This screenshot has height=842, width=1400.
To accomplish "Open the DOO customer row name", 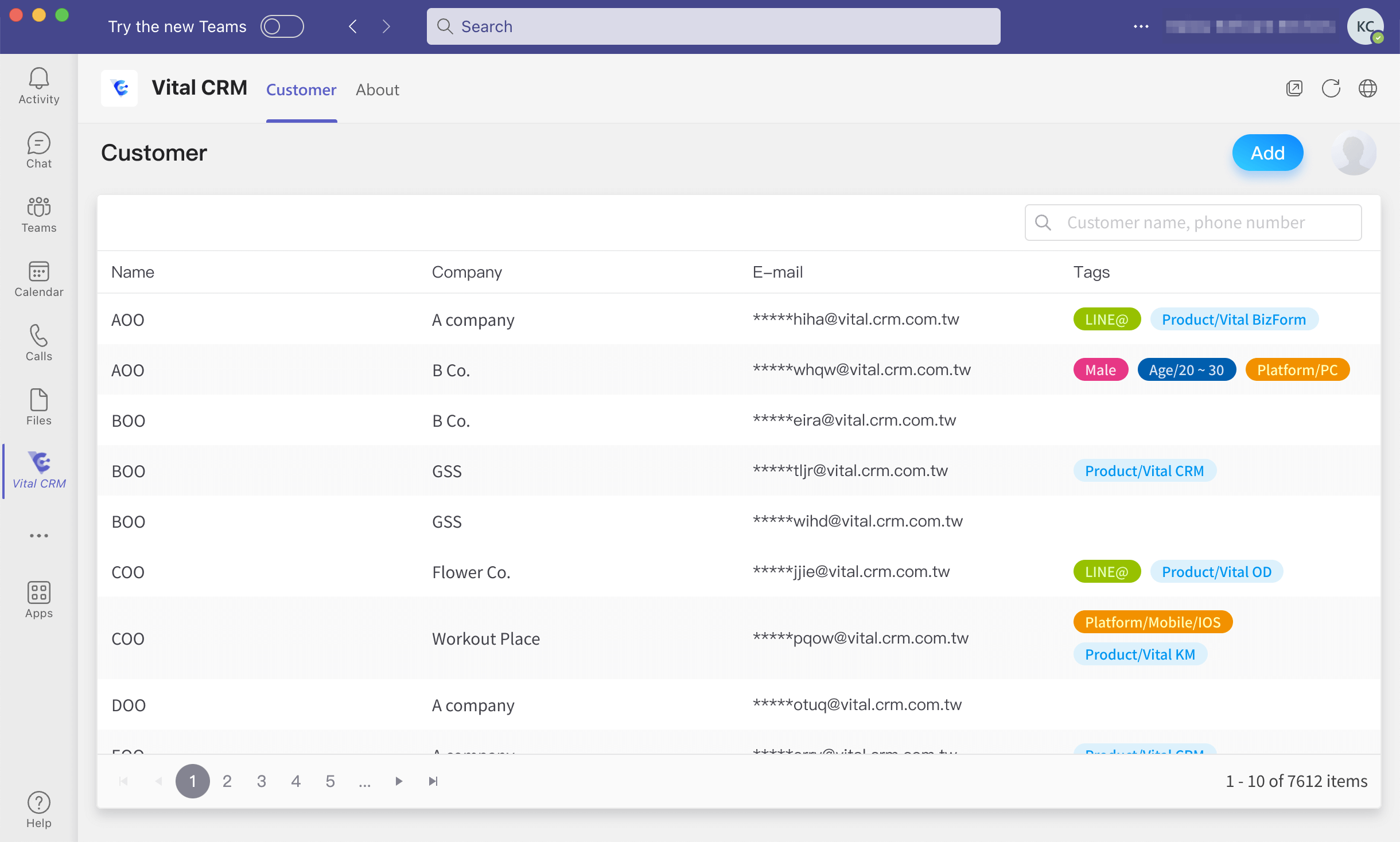I will click(x=129, y=705).
